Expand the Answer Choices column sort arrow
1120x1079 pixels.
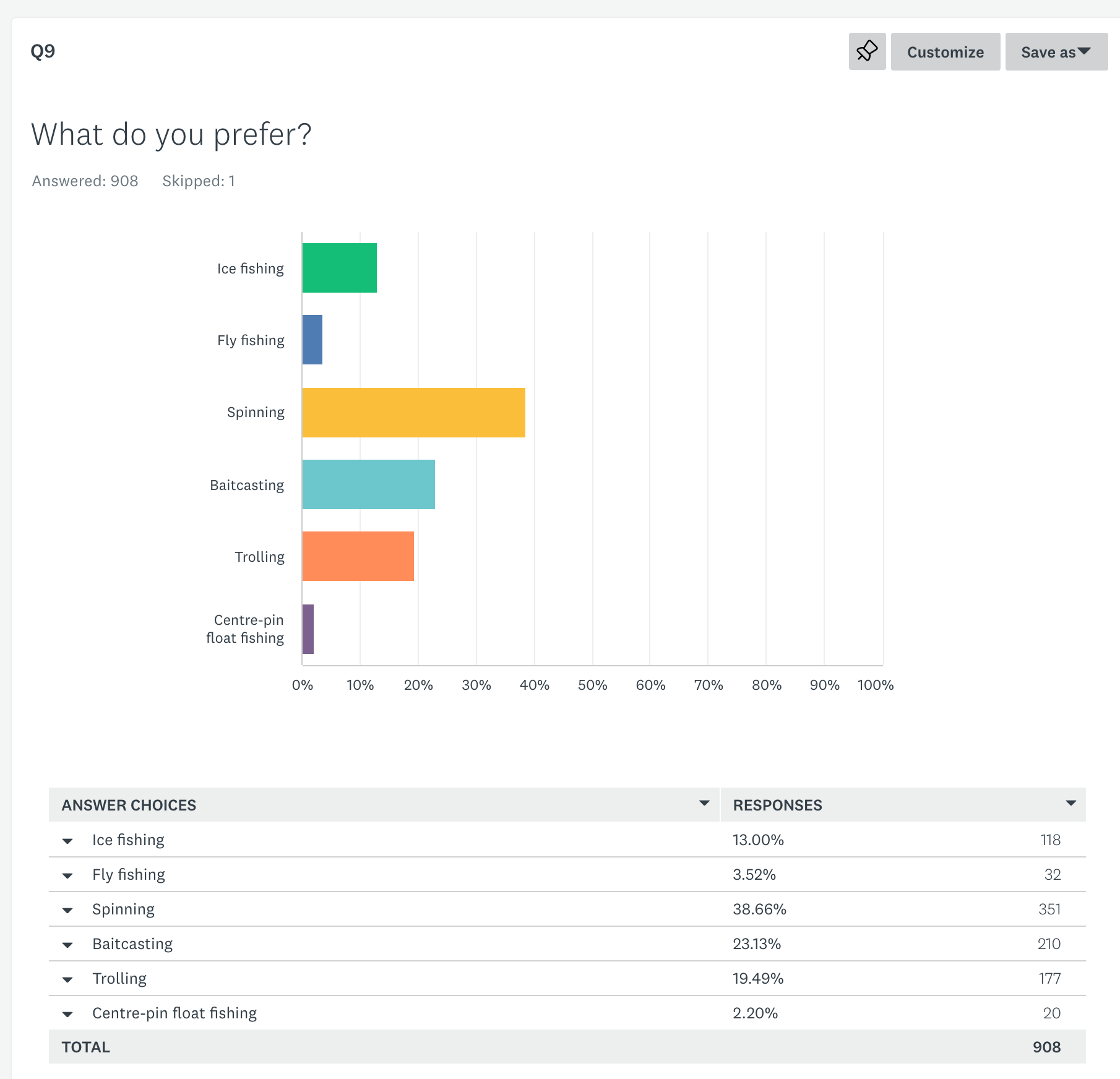tap(704, 803)
